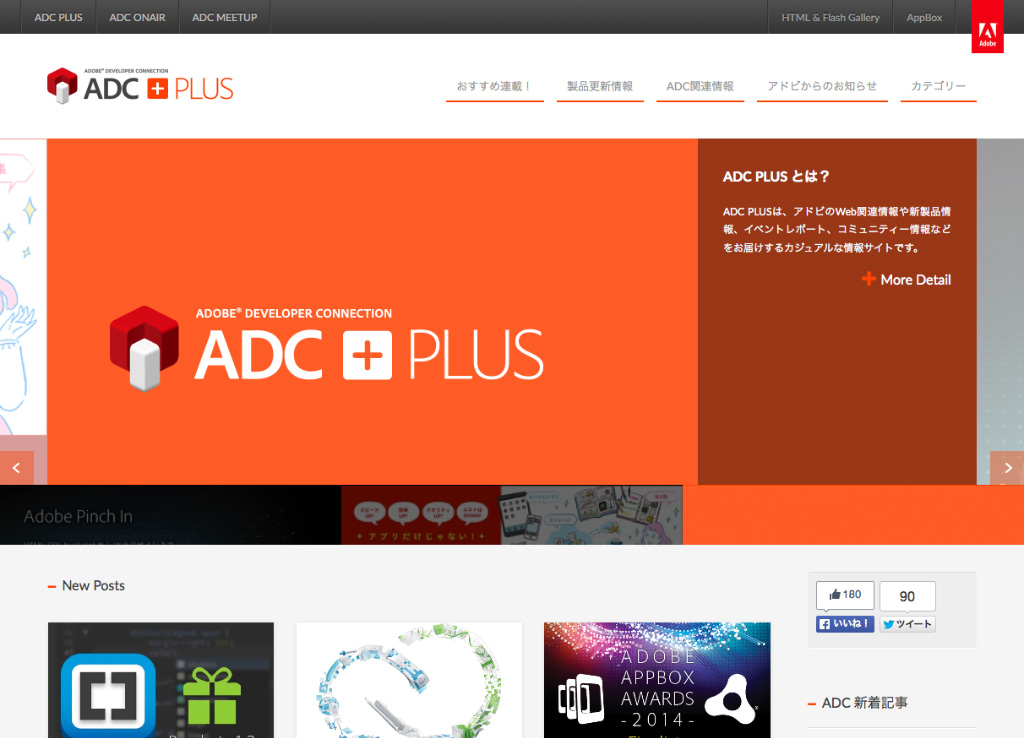Open the HTML & Flash Gallery link

tap(830, 17)
